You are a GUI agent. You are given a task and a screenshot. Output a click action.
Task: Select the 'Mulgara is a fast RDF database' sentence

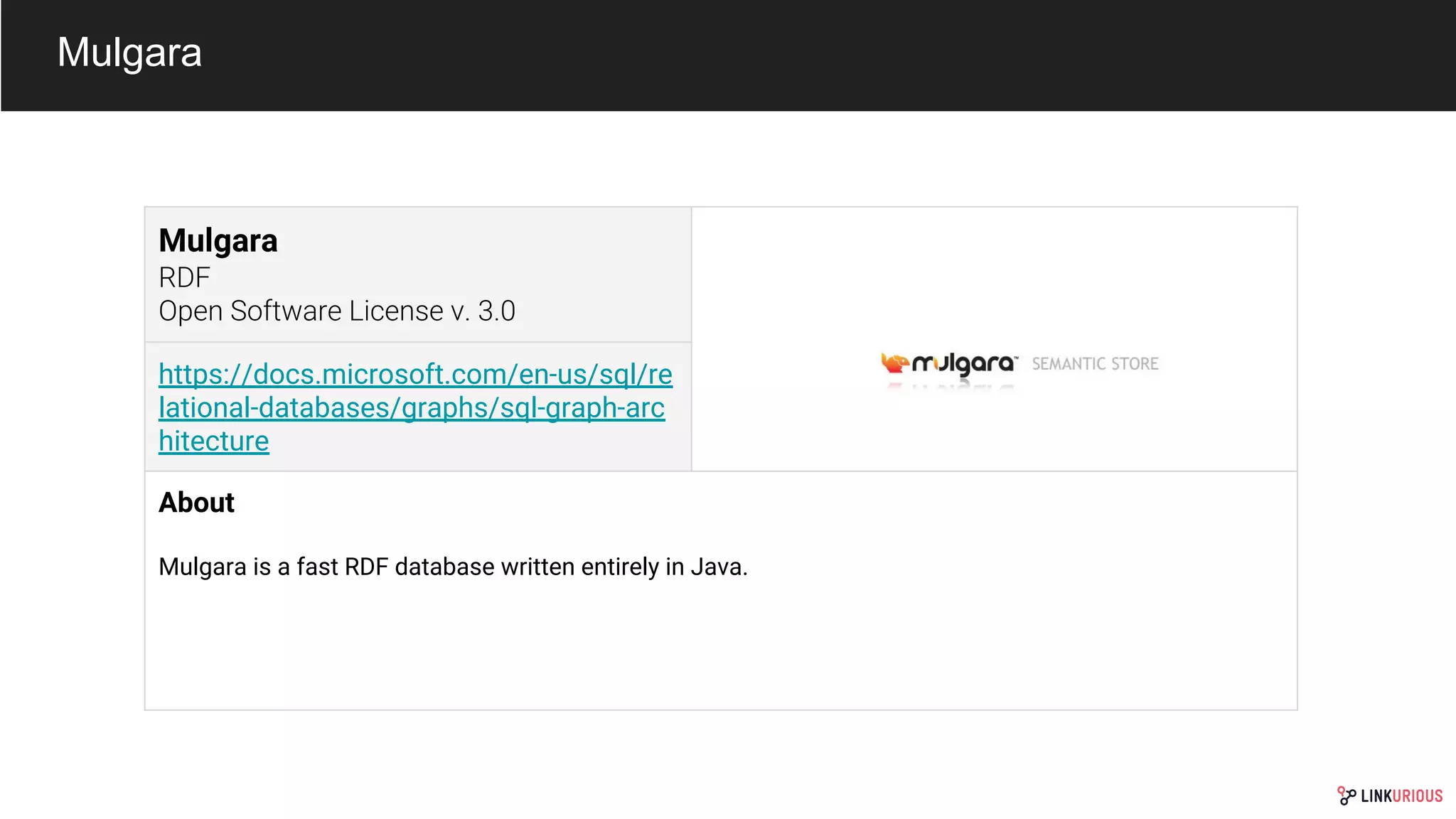453,567
